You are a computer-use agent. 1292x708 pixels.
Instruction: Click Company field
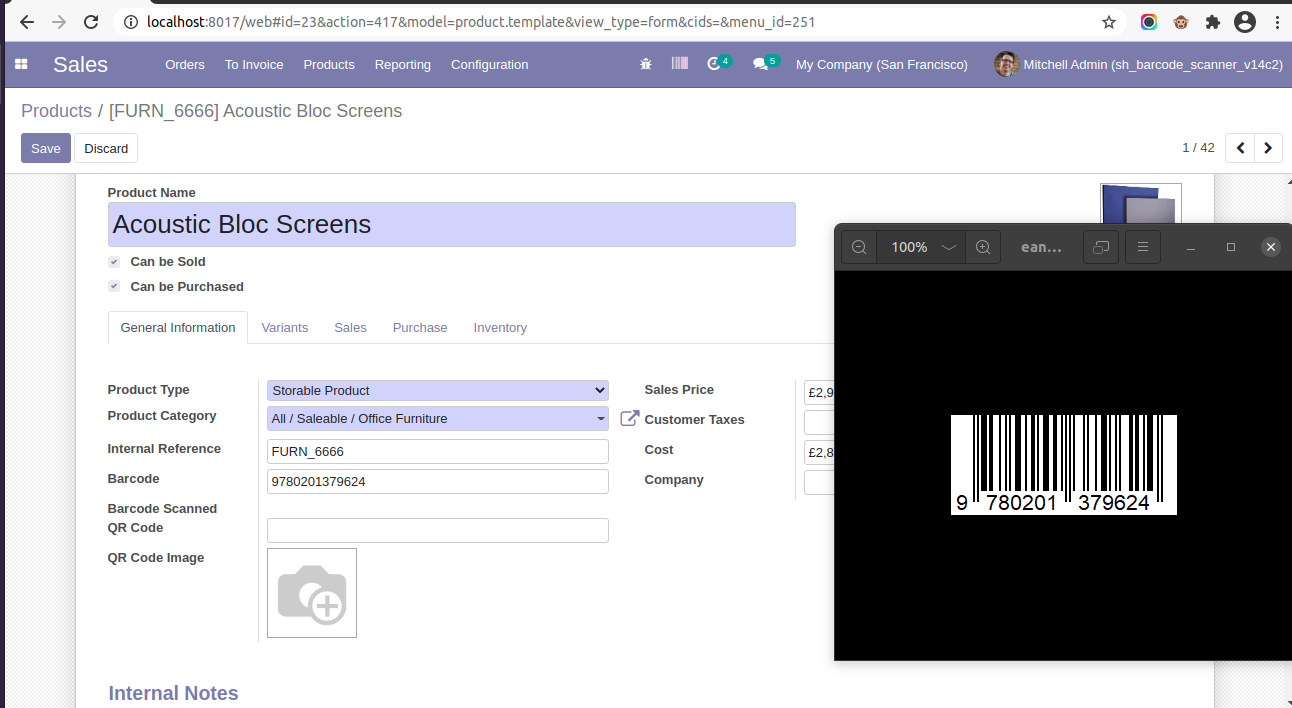pos(819,482)
